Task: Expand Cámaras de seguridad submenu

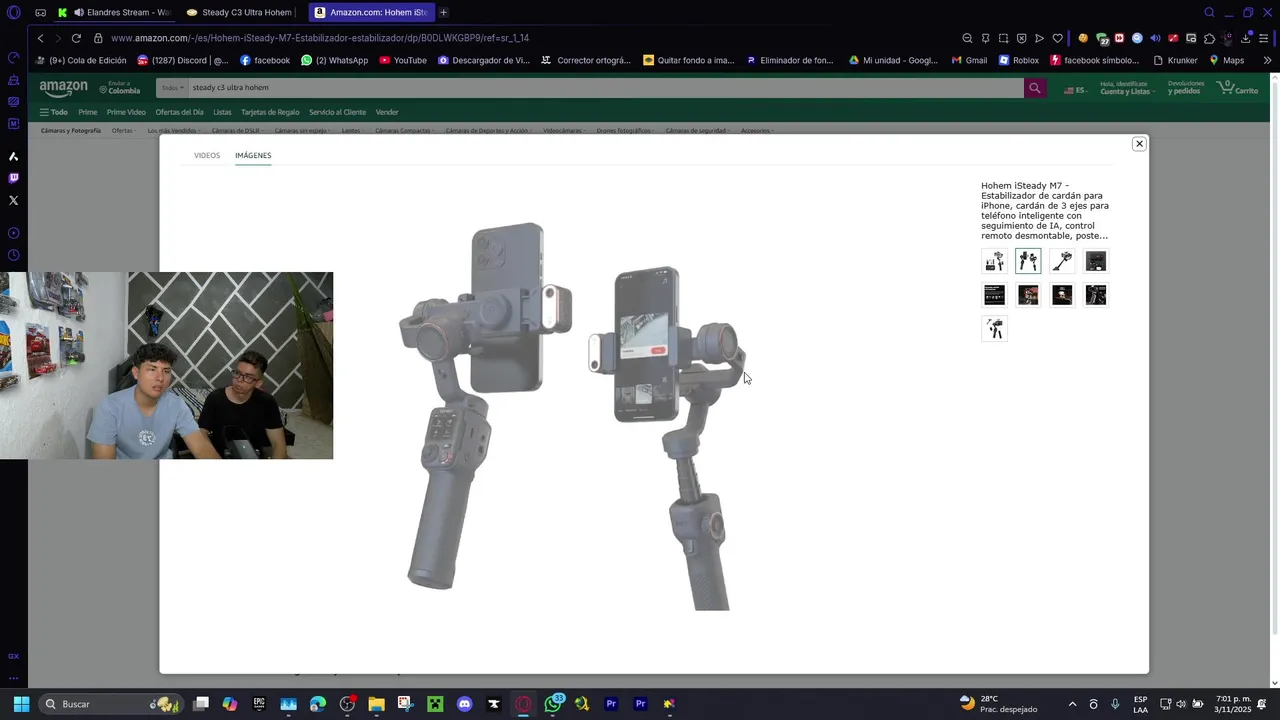Action: click(x=698, y=131)
